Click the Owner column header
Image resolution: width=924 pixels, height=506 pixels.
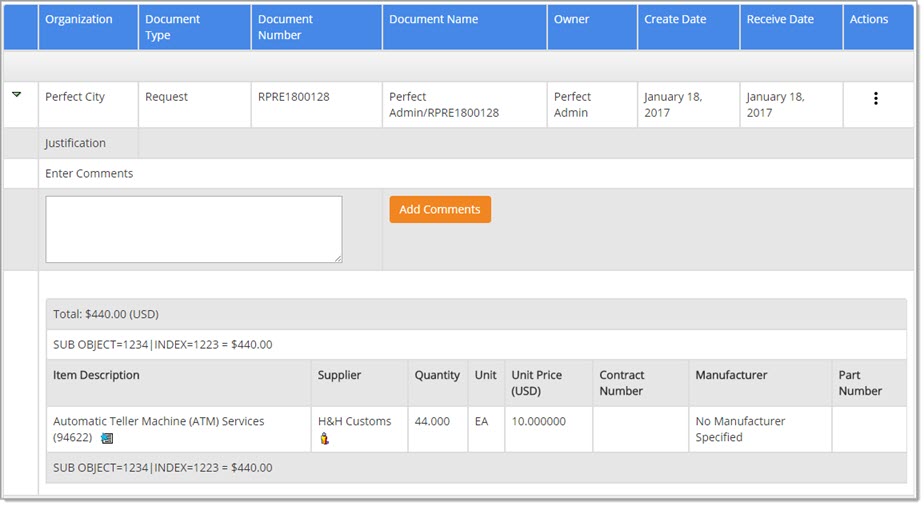(x=571, y=19)
